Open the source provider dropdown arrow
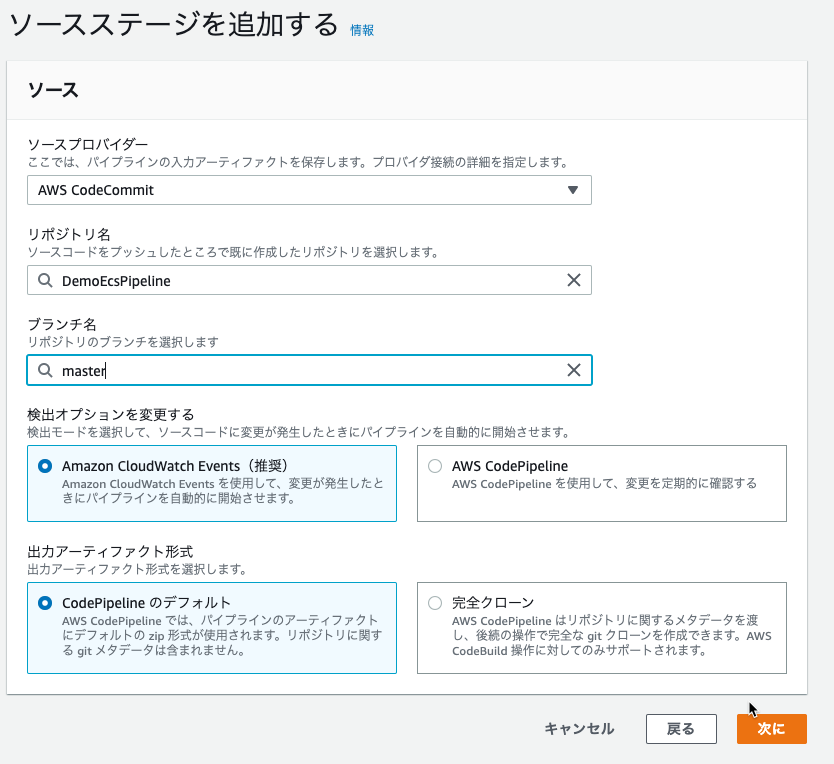This screenshot has height=764, width=834. coord(573,190)
